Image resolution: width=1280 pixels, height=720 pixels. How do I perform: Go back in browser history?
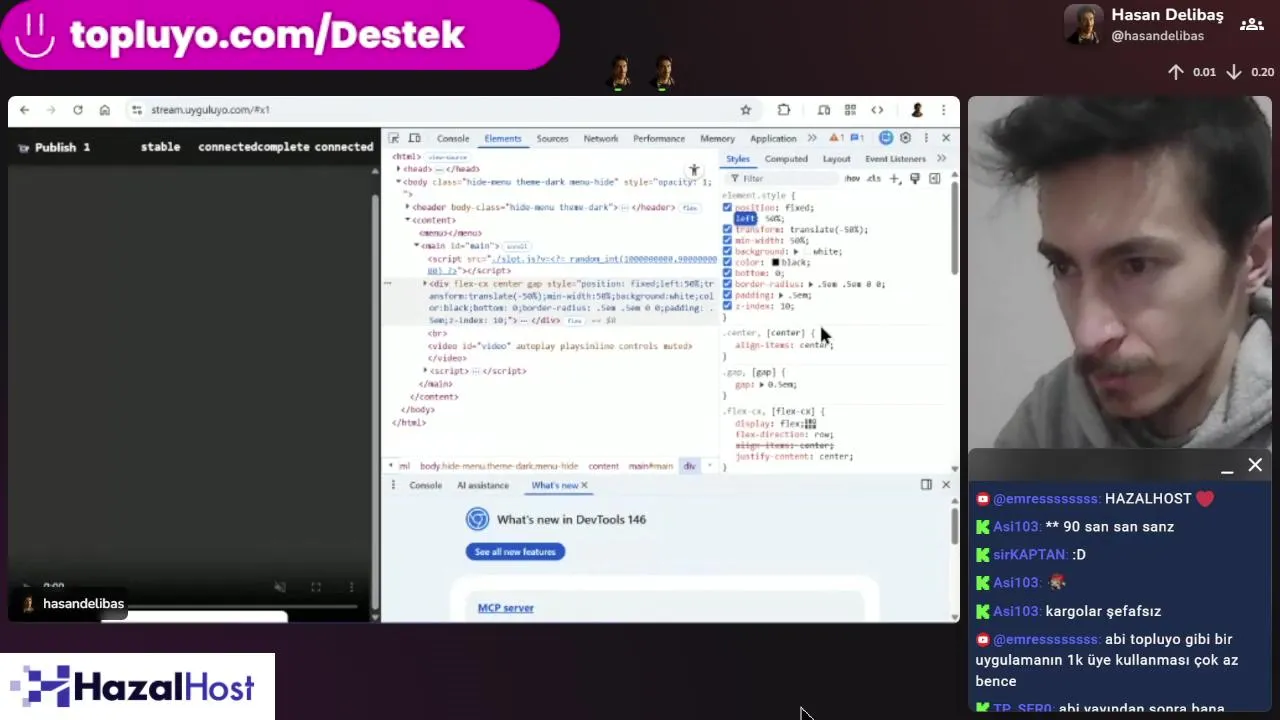click(x=25, y=110)
